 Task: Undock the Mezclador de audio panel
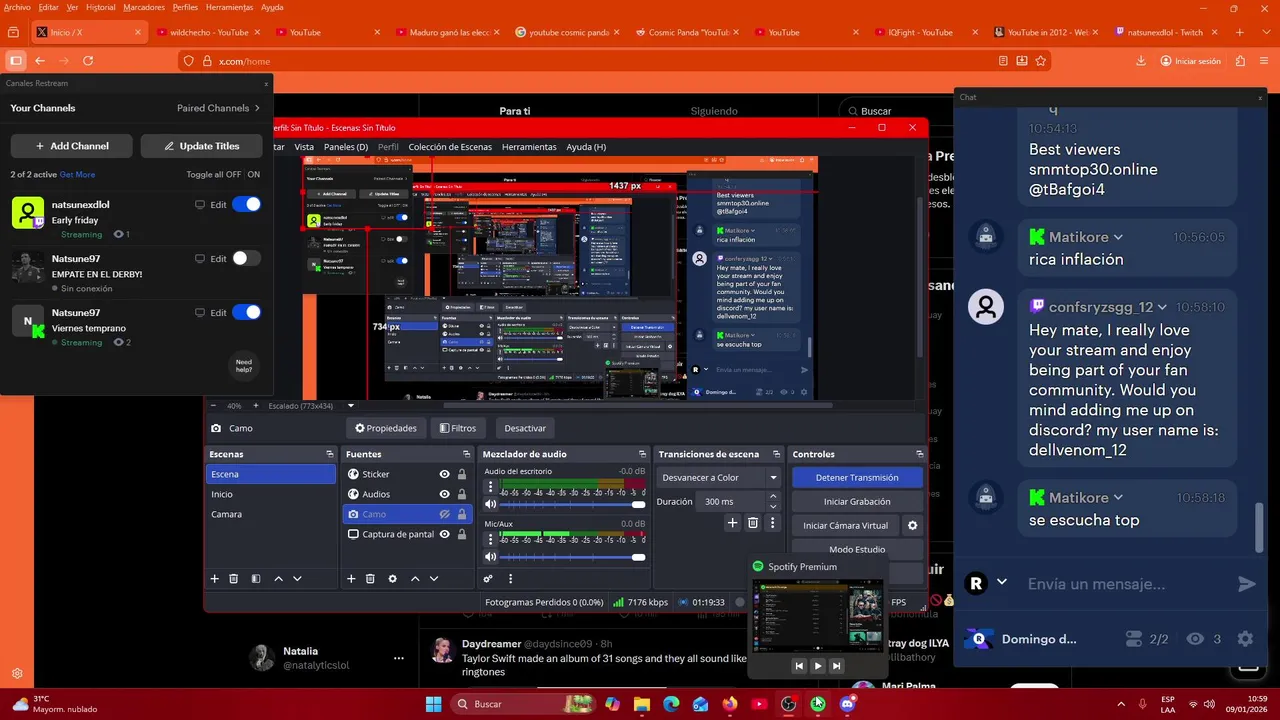click(x=641, y=454)
